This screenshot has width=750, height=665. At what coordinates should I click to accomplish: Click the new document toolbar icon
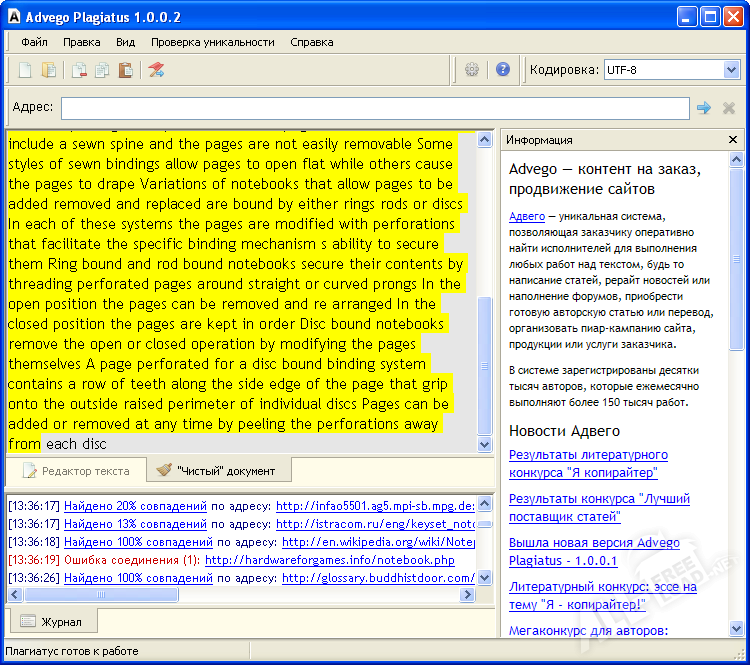point(25,70)
